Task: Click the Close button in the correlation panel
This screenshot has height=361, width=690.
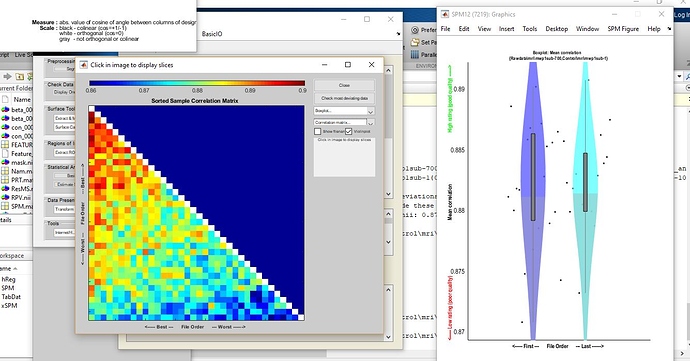Action: click(344, 85)
